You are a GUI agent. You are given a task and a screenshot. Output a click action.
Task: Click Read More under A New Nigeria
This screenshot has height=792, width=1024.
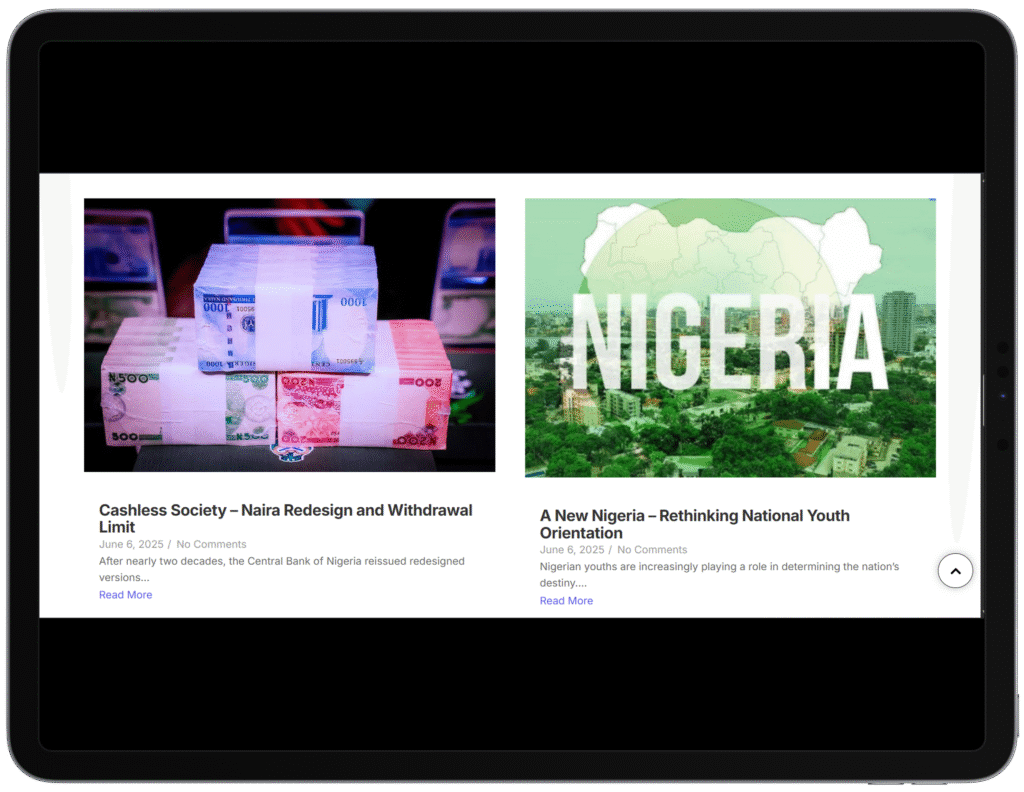[566, 601]
